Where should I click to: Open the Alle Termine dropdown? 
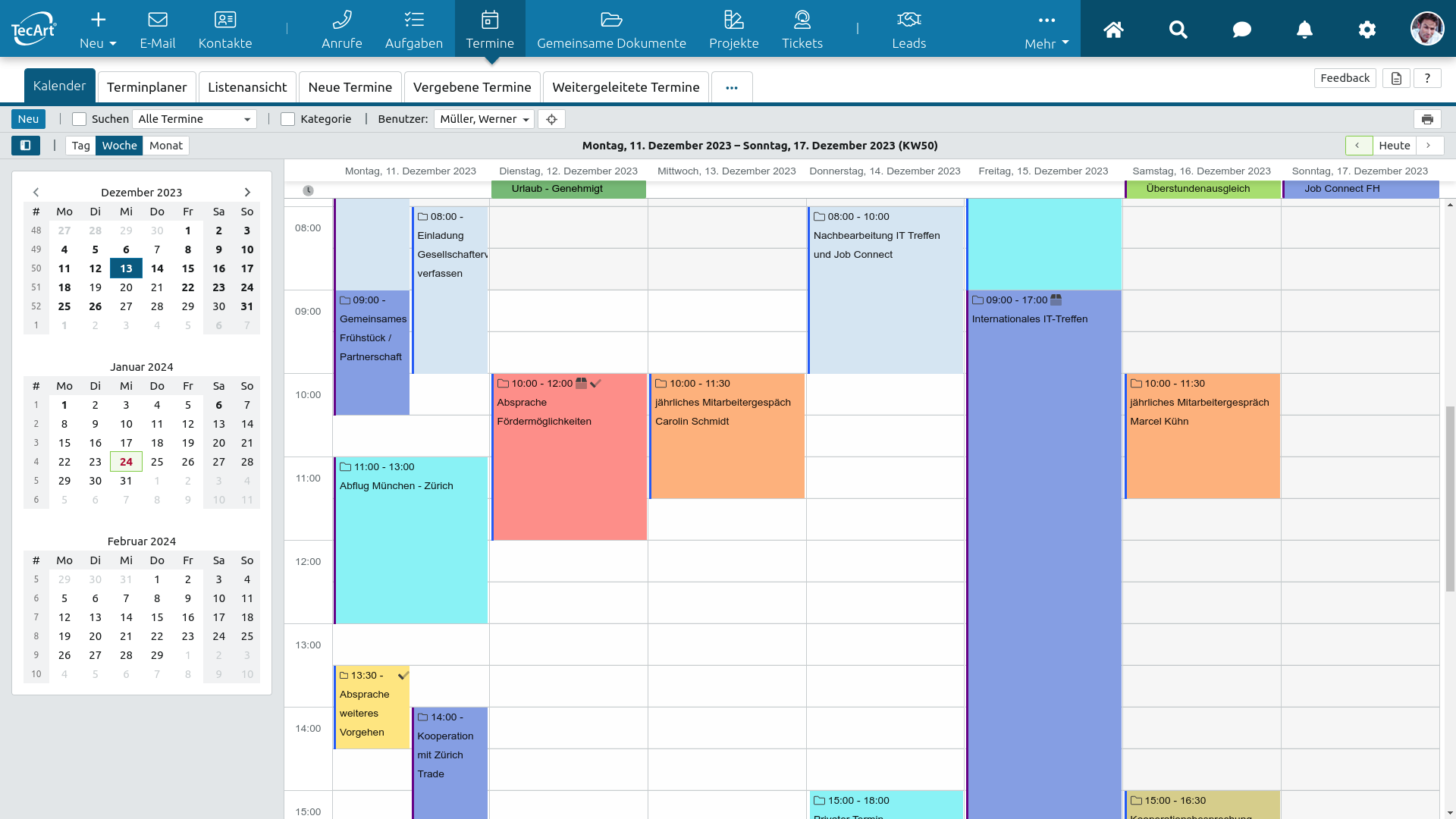point(194,119)
